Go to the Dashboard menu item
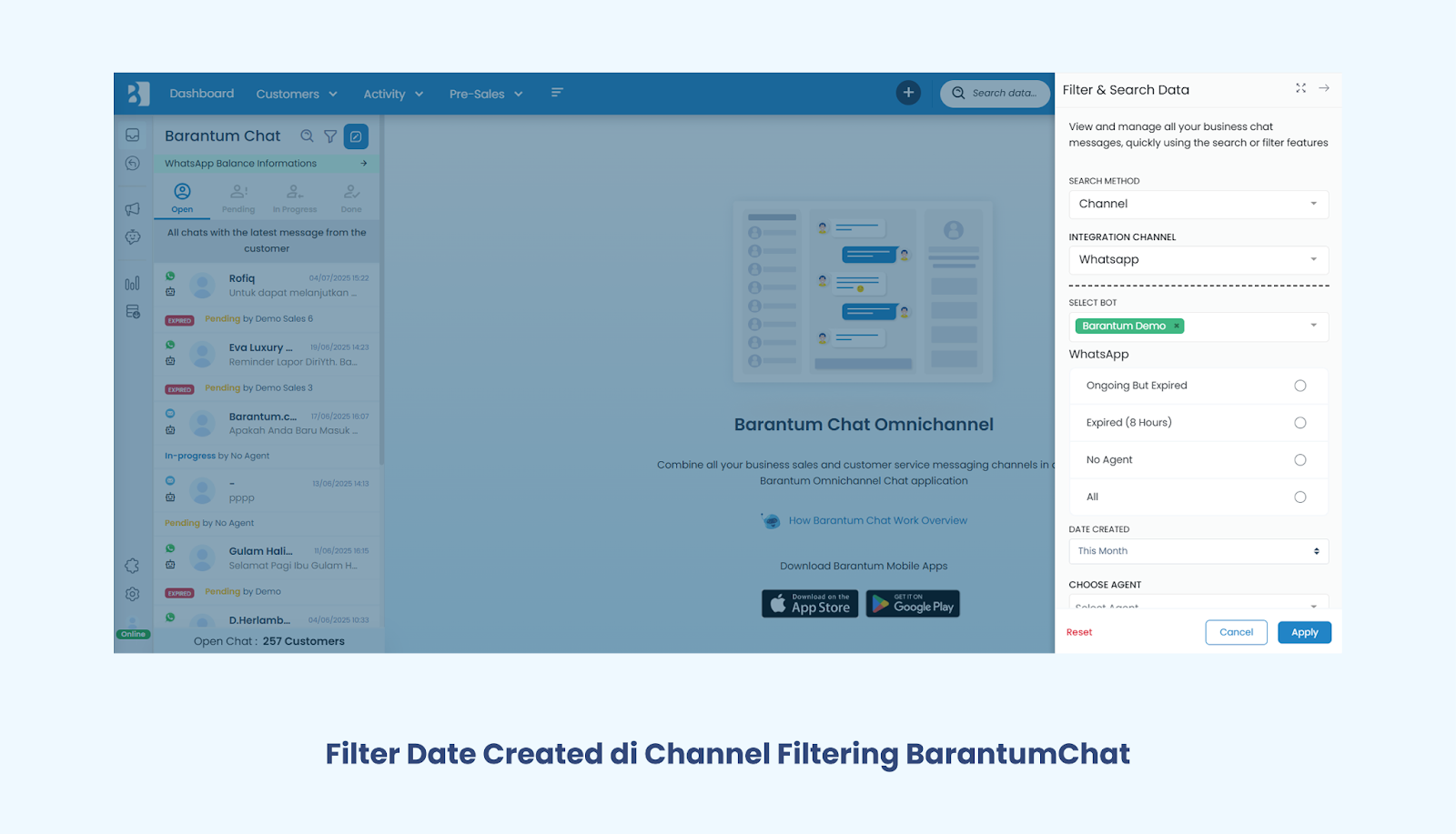 pos(202,94)
